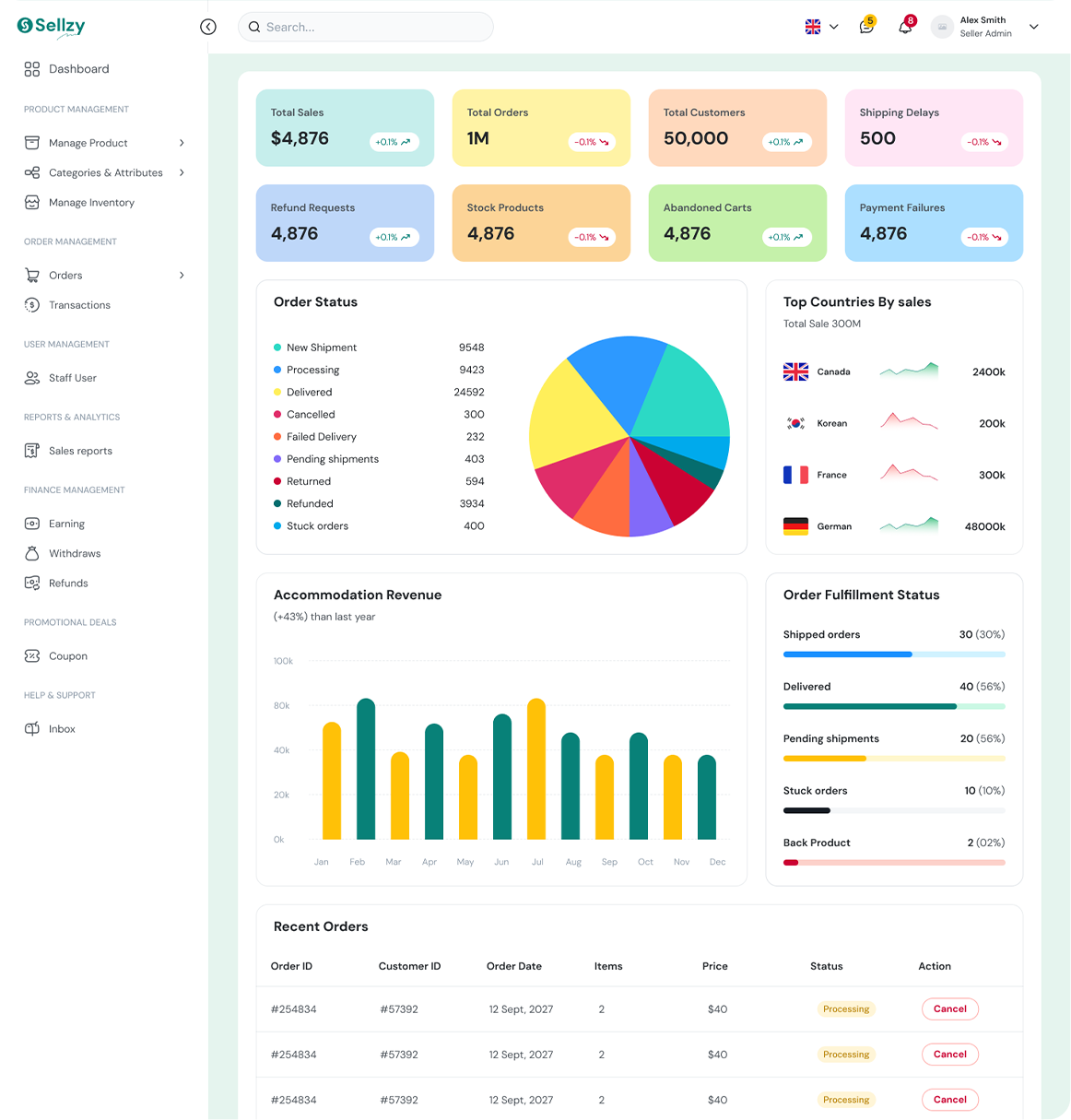Click the Manage Inventory icon in sidebar

click(32, 202)
